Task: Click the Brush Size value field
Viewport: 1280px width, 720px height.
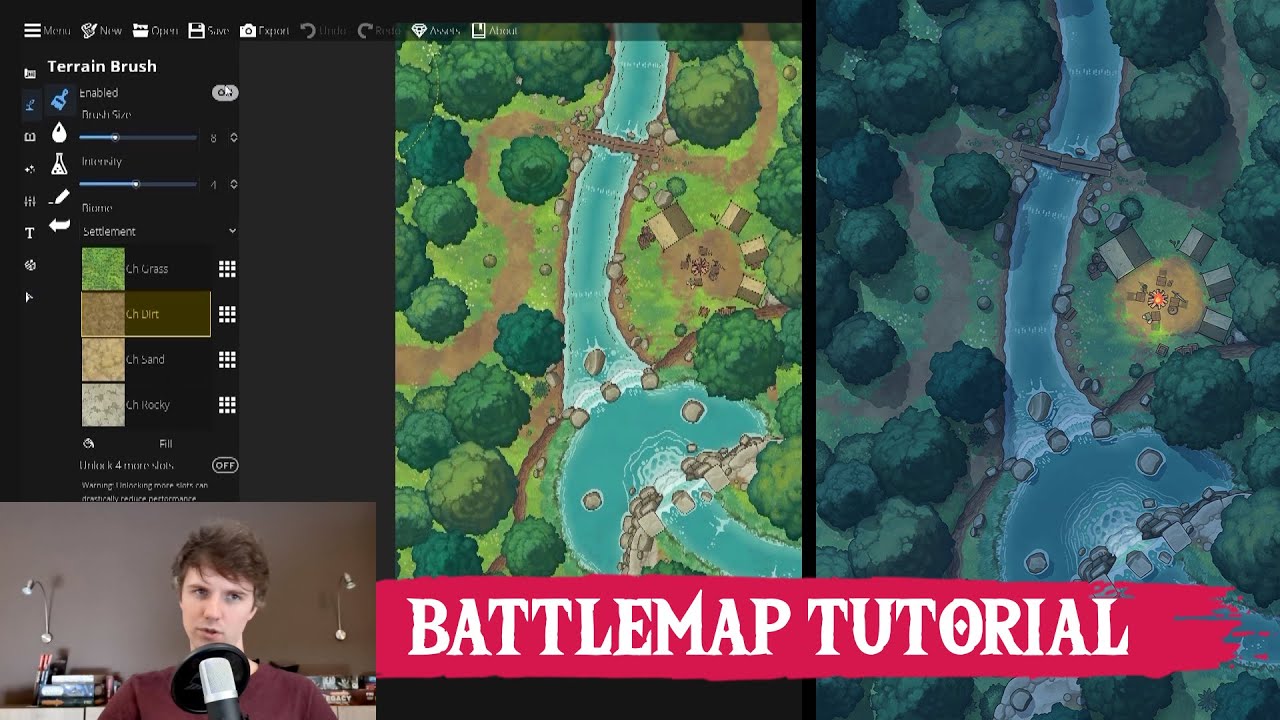Action: (x=213, y=138)
